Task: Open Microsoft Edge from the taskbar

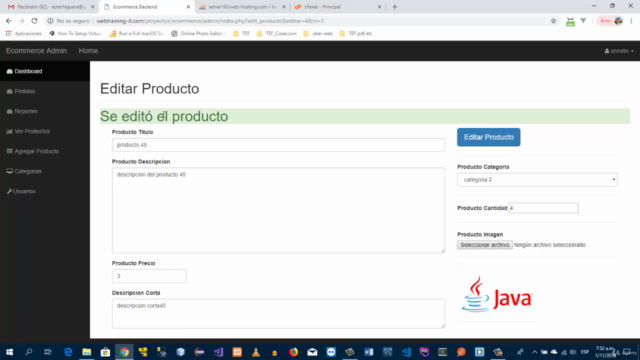Action: click(68, 352)
